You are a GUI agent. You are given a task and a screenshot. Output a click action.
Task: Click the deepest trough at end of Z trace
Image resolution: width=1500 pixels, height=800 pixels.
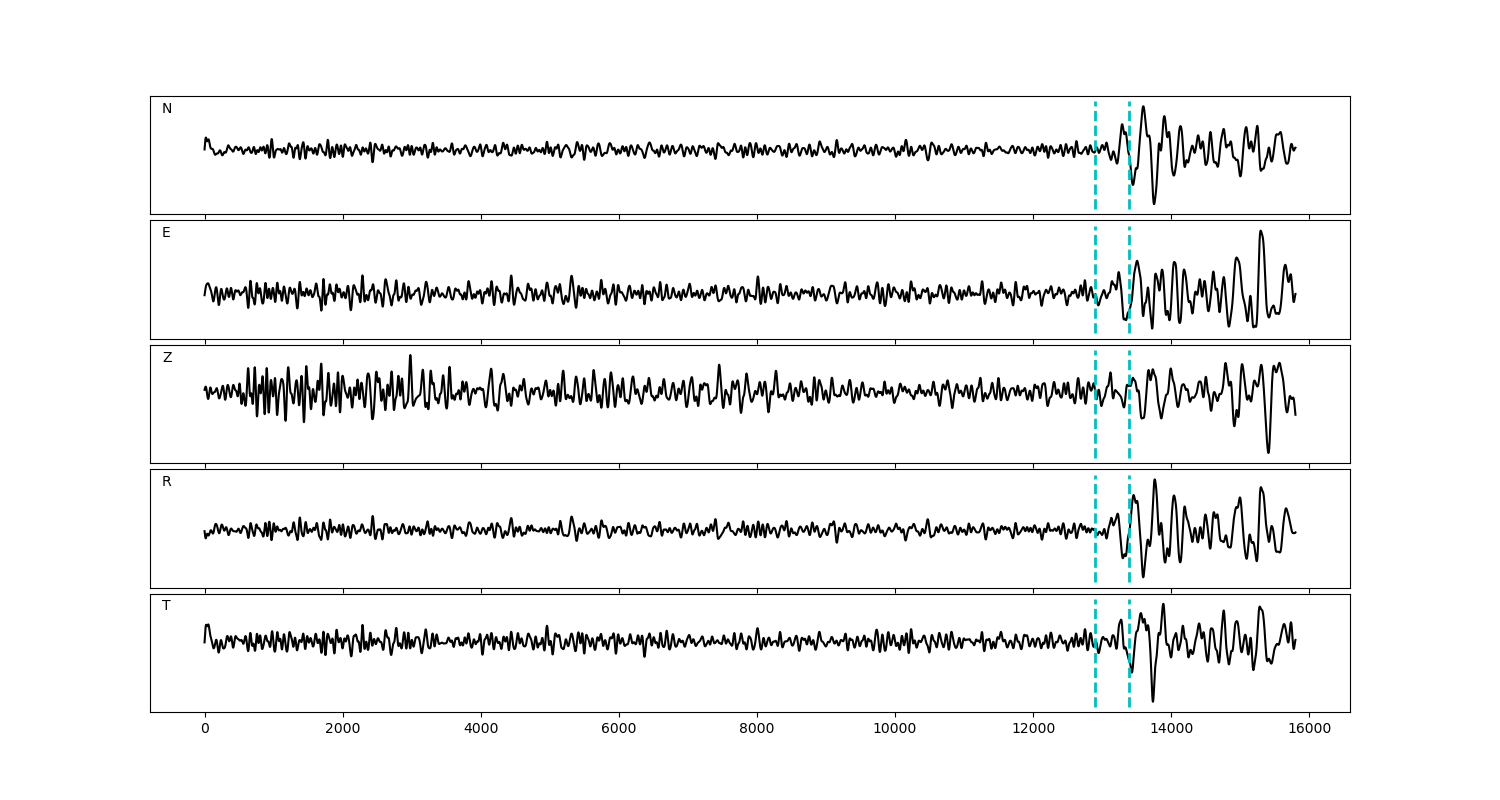tap(1268, 452)
